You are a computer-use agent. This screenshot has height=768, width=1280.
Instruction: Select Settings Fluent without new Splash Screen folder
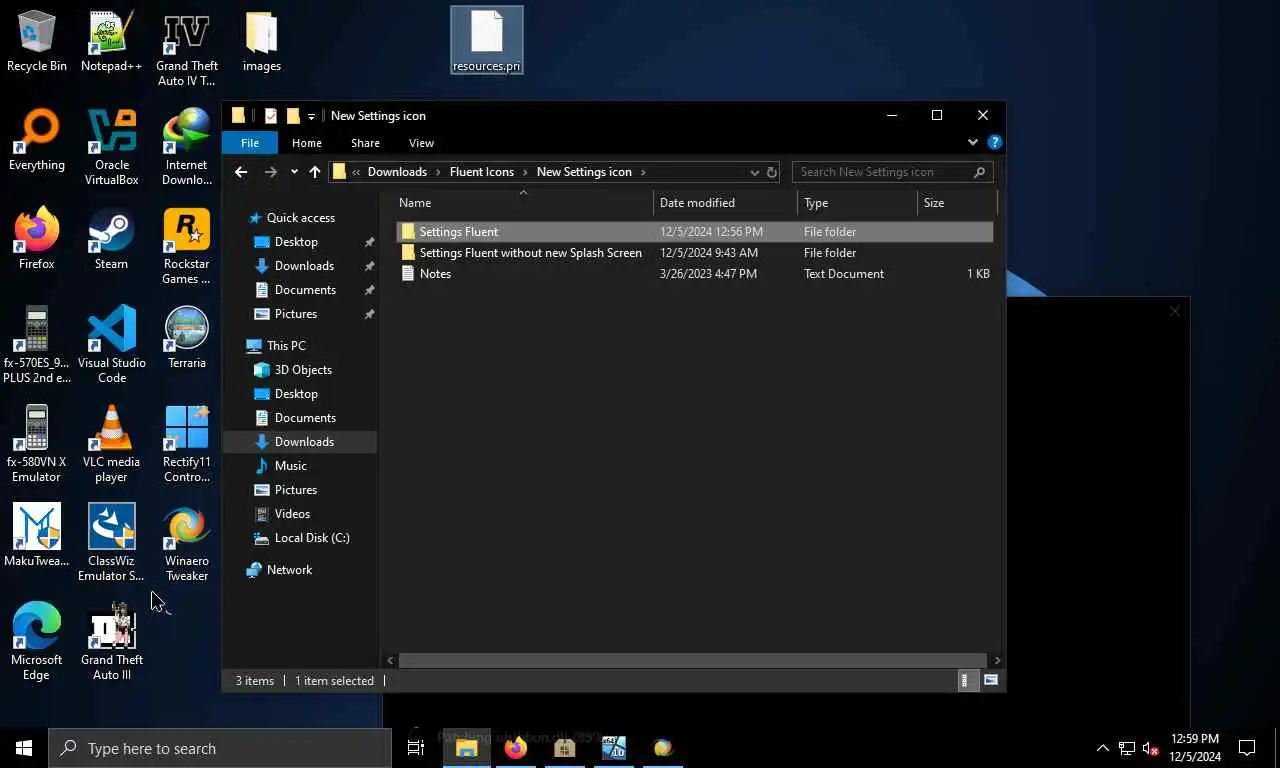point(694,253)
